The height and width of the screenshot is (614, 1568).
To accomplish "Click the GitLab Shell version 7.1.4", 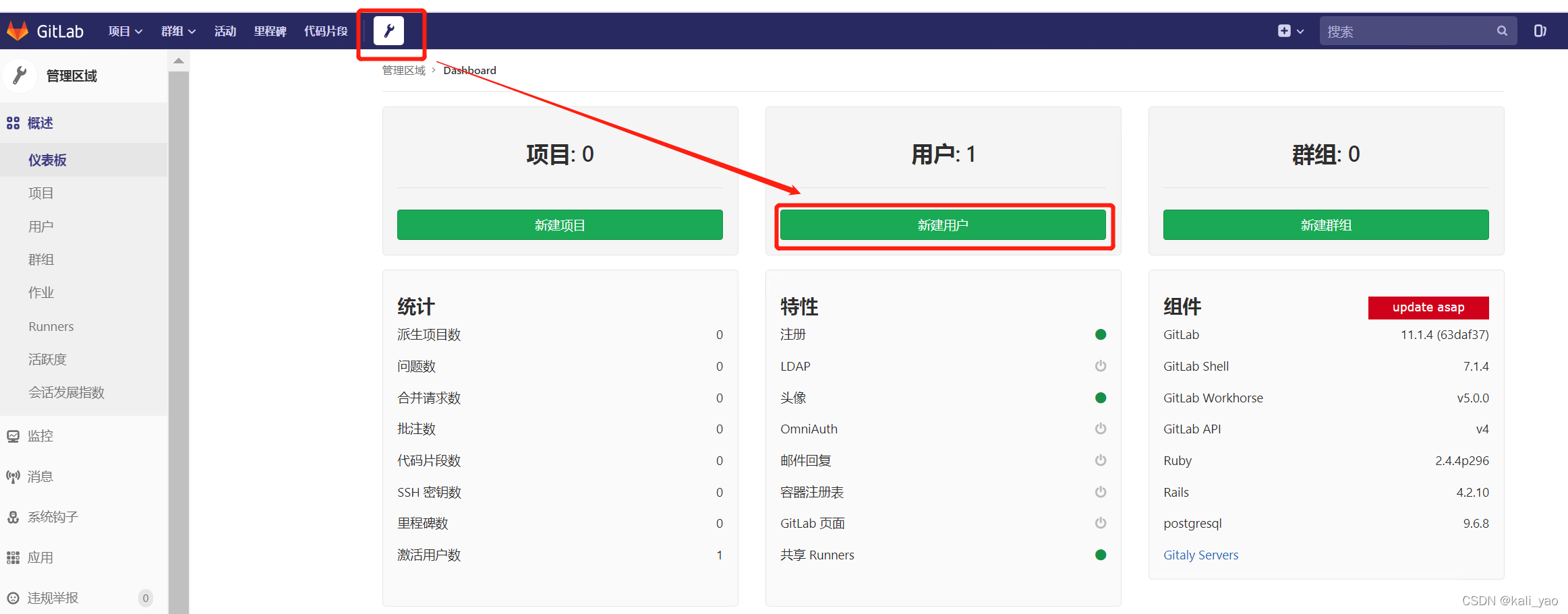I will click(1476, 366).
